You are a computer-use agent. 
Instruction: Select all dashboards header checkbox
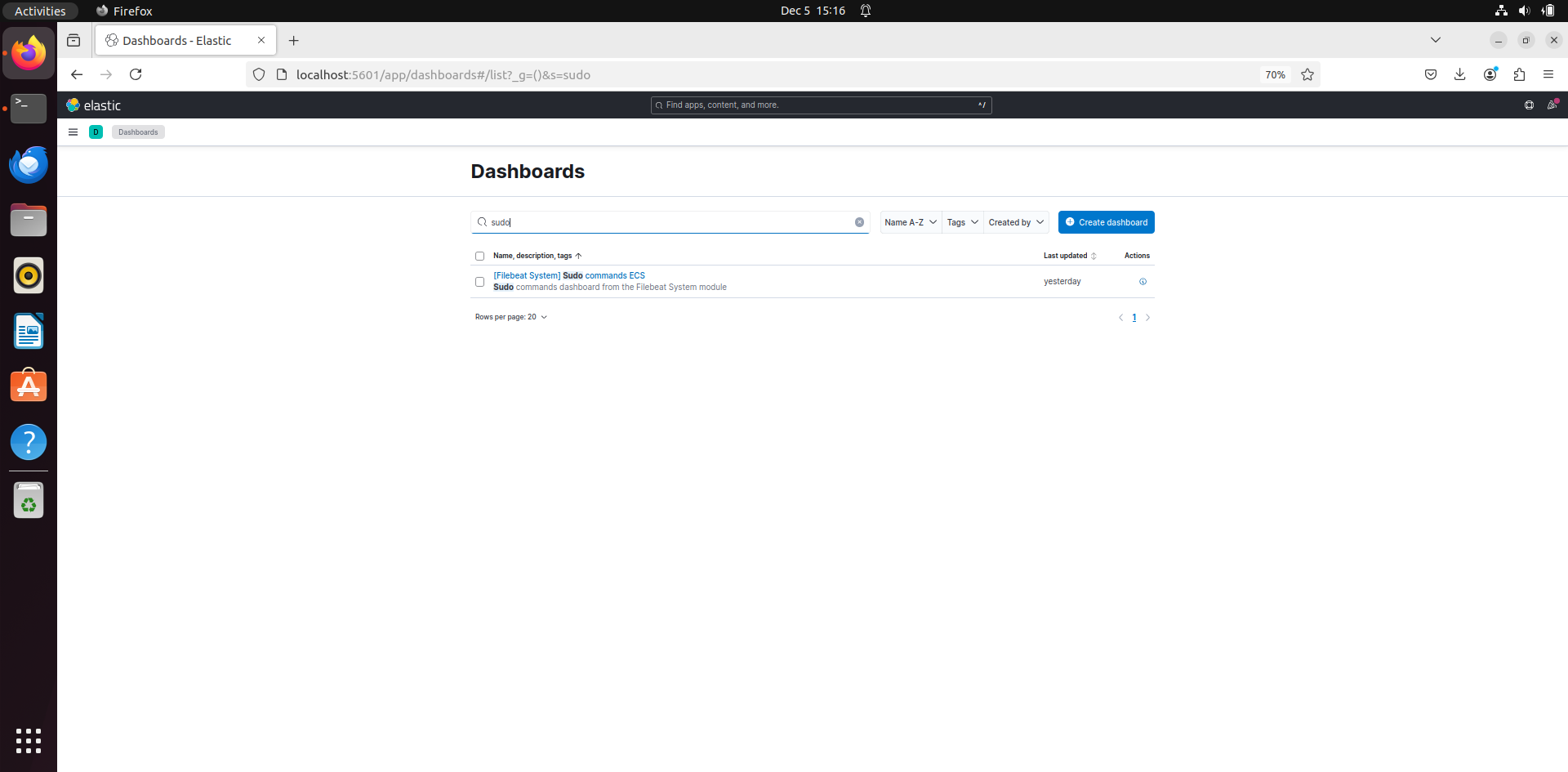[479, 257]
